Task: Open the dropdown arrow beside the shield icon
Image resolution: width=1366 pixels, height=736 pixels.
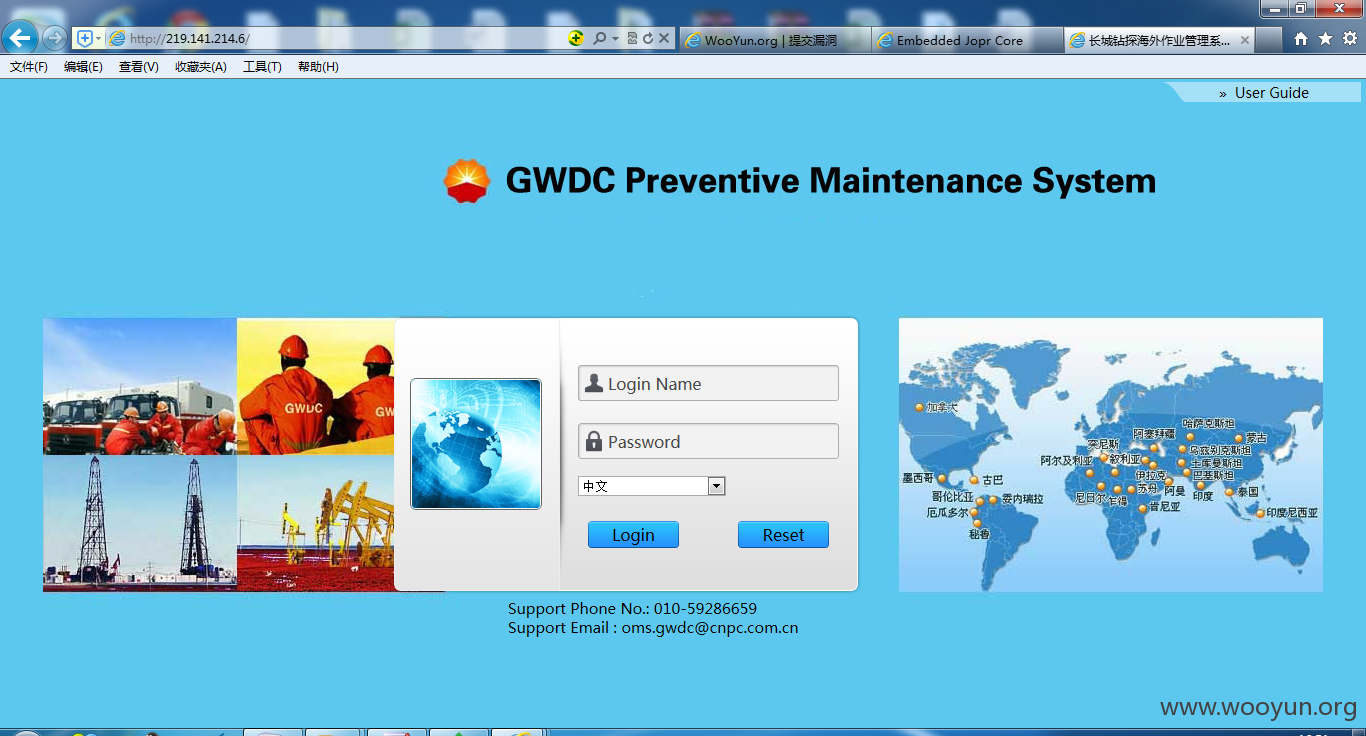Action: (98, 38)
